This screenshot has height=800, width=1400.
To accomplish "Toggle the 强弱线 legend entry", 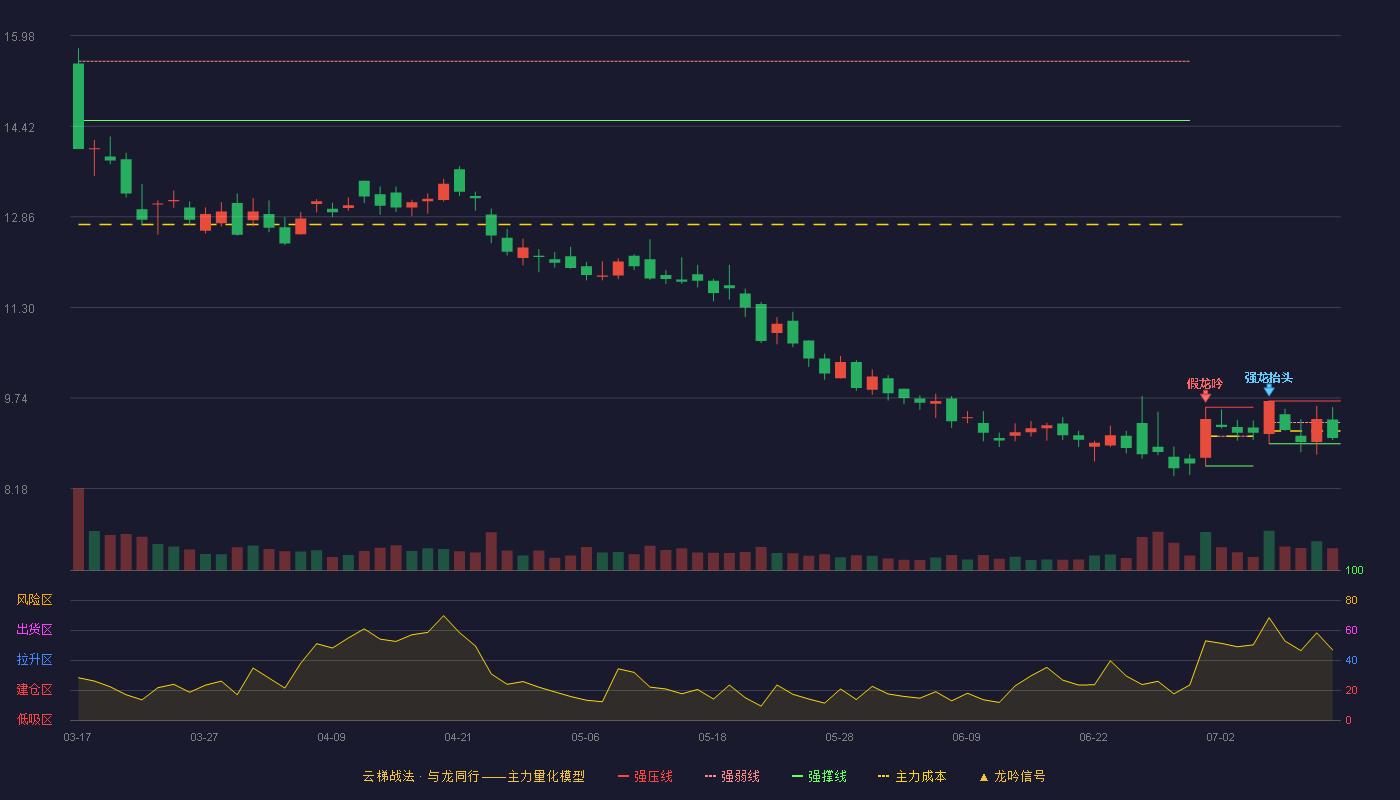I will coord(732,776).
